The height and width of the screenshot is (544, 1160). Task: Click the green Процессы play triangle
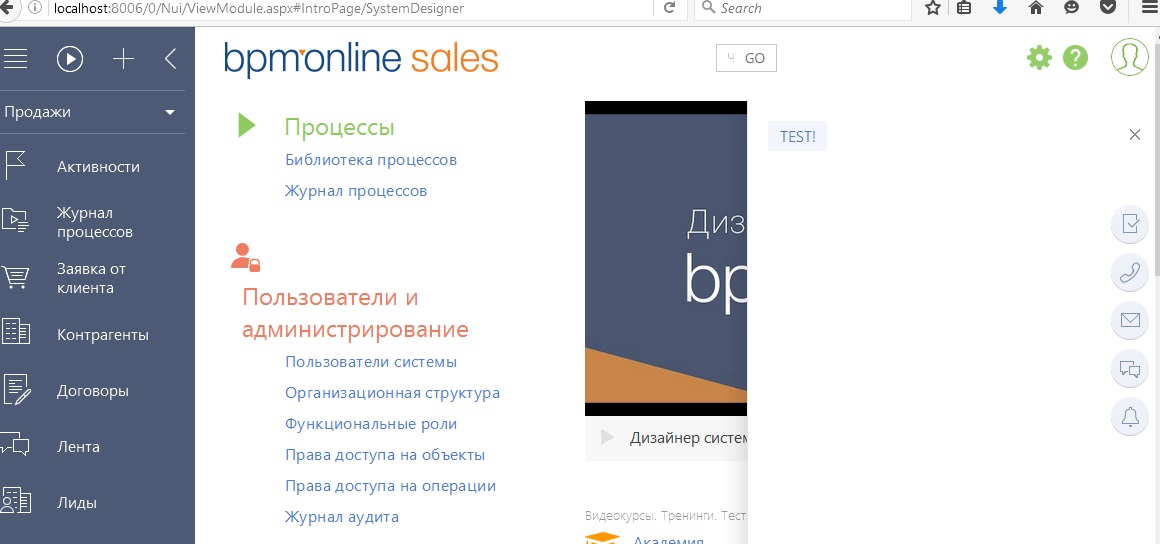[247, 125]
